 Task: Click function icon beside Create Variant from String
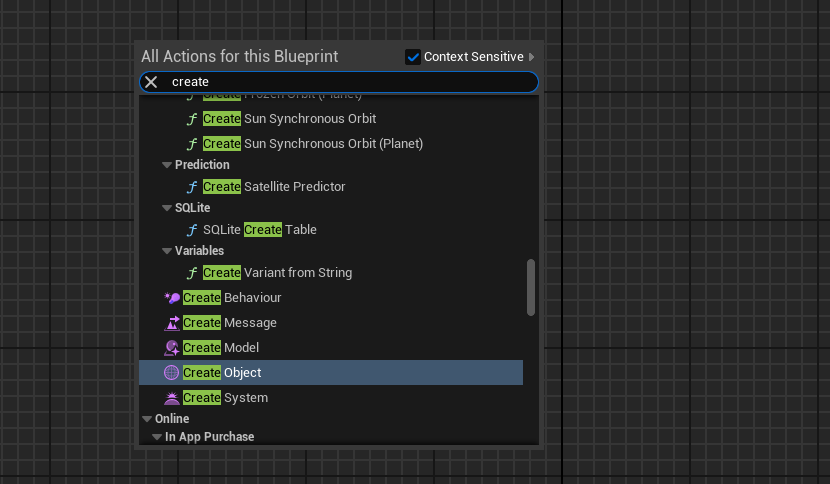(192, 273)
